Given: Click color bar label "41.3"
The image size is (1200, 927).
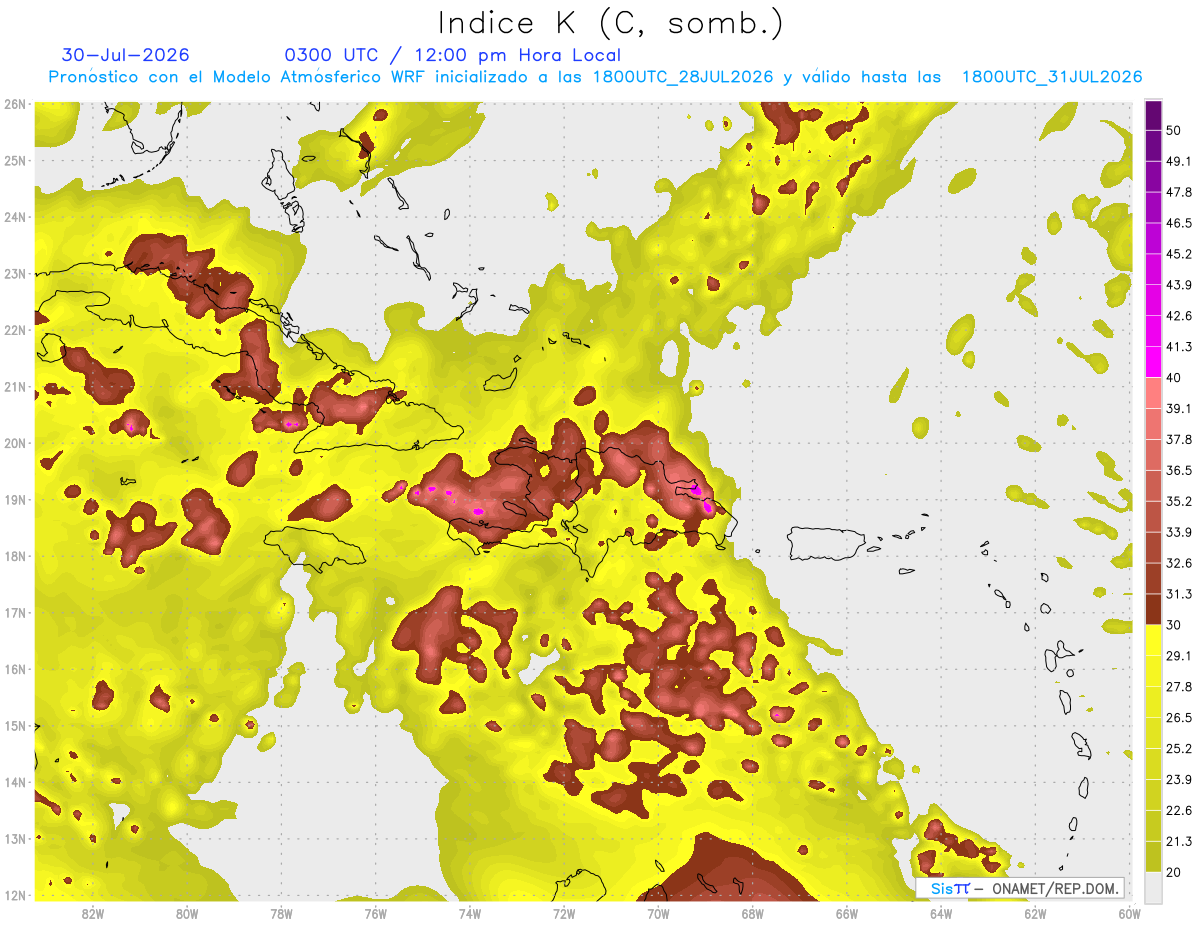Looking at the screenshot, I should [1179, 346].
